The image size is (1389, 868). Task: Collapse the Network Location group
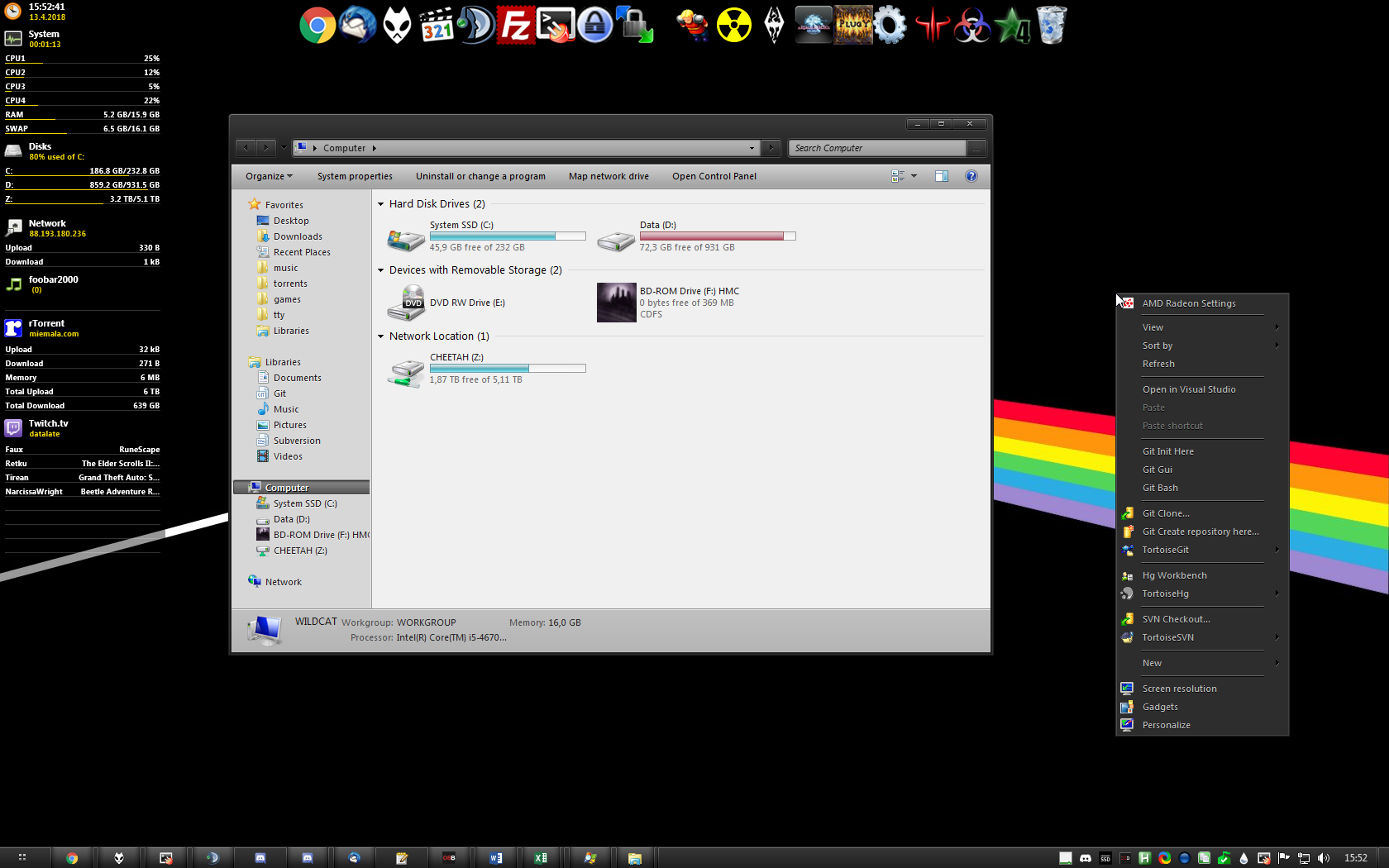point(381,336)
